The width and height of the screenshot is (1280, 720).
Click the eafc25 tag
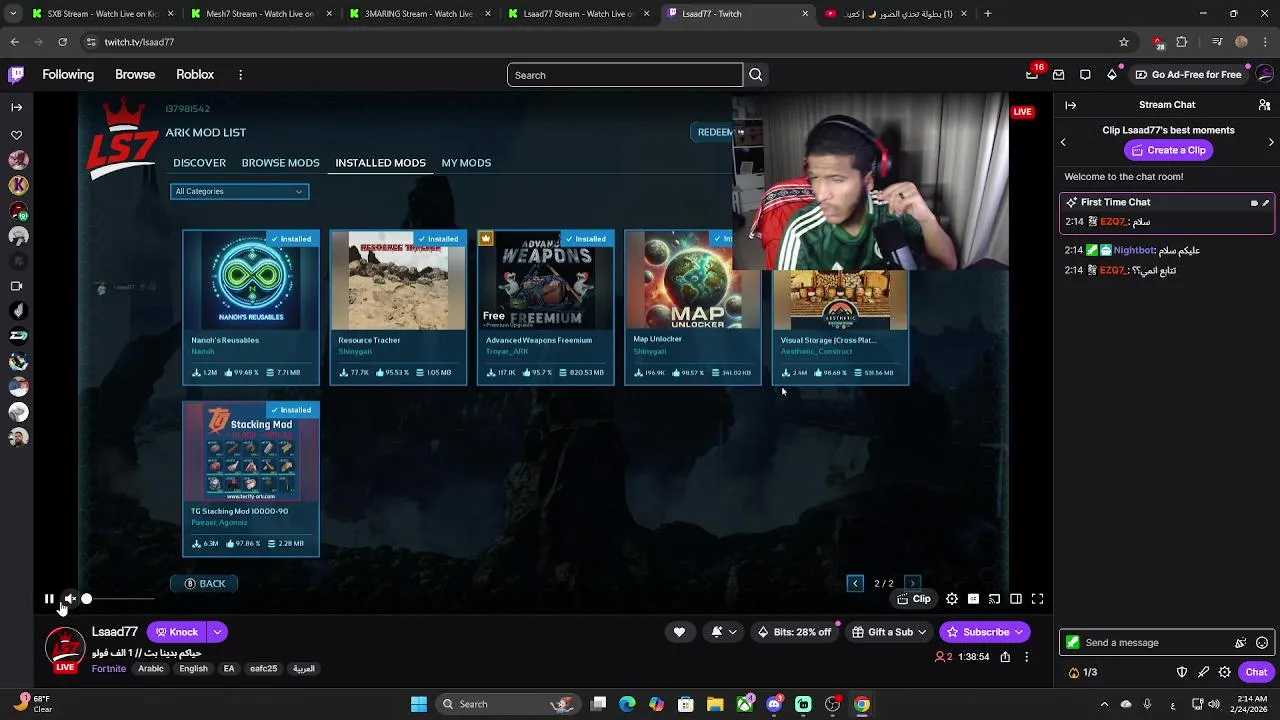(264, 669)
